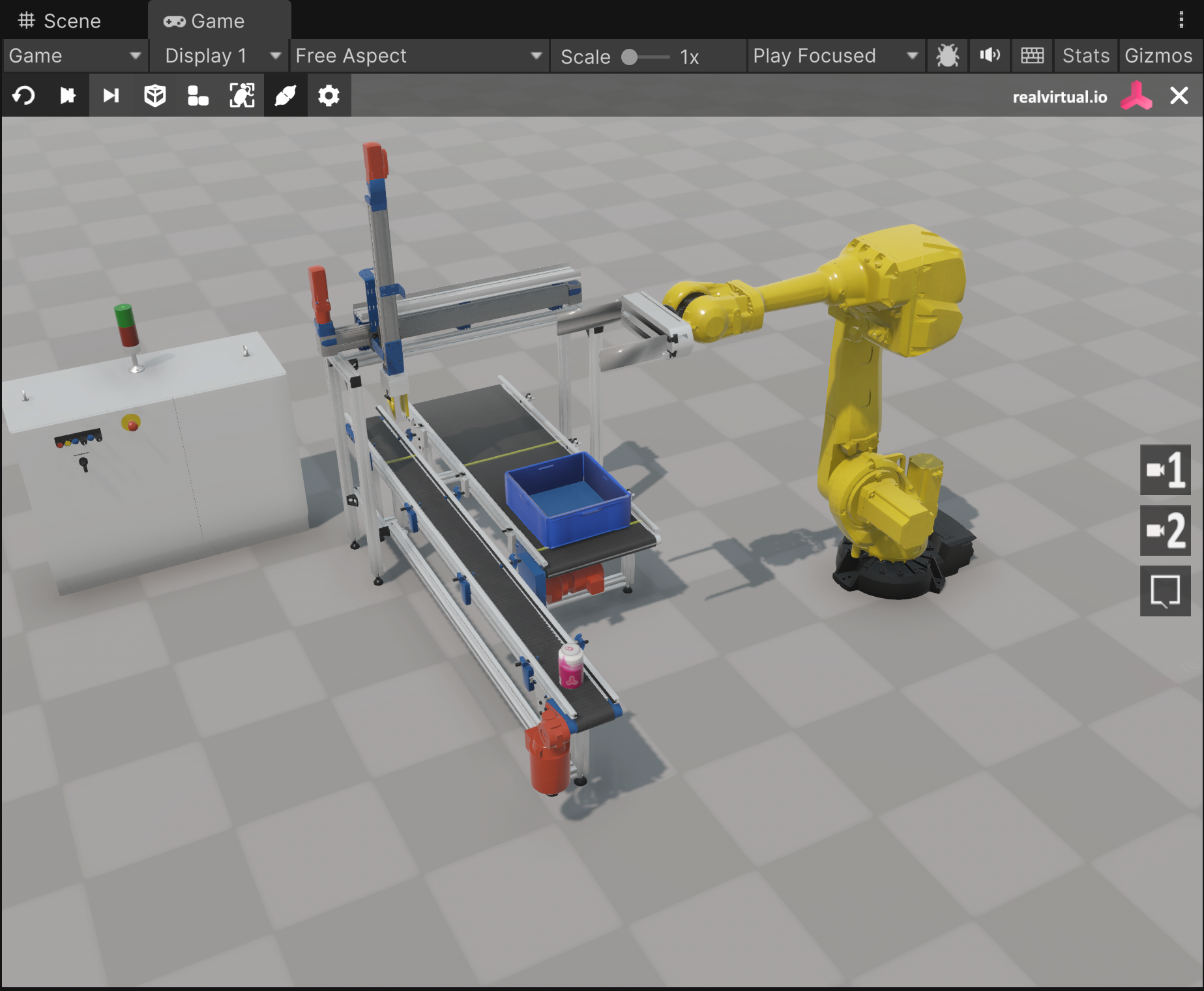
Task: Click the restart scene arrow icon
Action: click(x=23, y=96)
